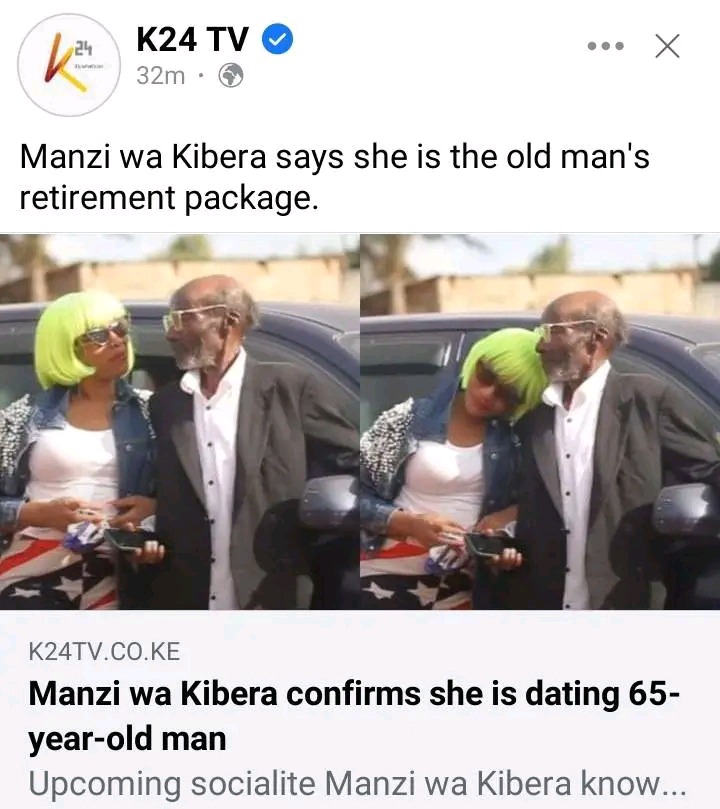Open headline about dating 65-year-old man

click(354, 716)
